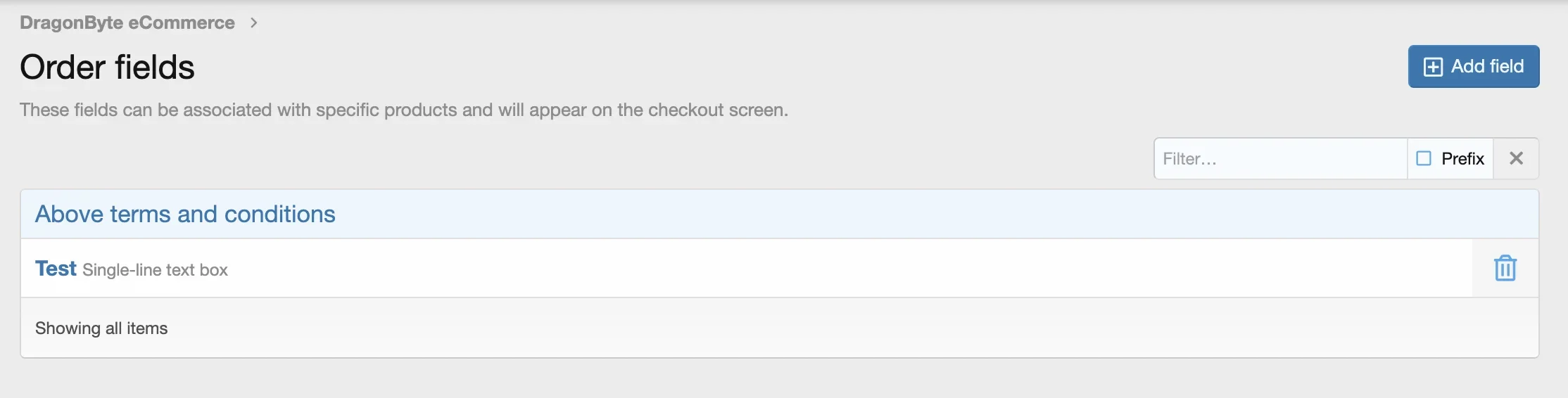This screenshot has height=398, width=1568.
Task: Click the Add field button
Action: tap(1474, 66)
